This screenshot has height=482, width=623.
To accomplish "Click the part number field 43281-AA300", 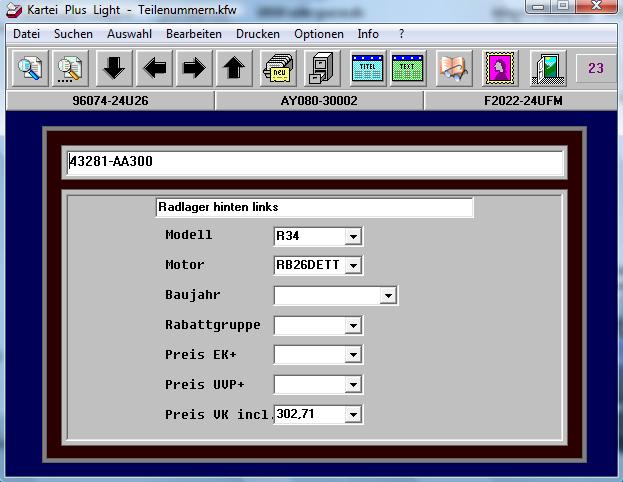I will (x=314, y=162).
